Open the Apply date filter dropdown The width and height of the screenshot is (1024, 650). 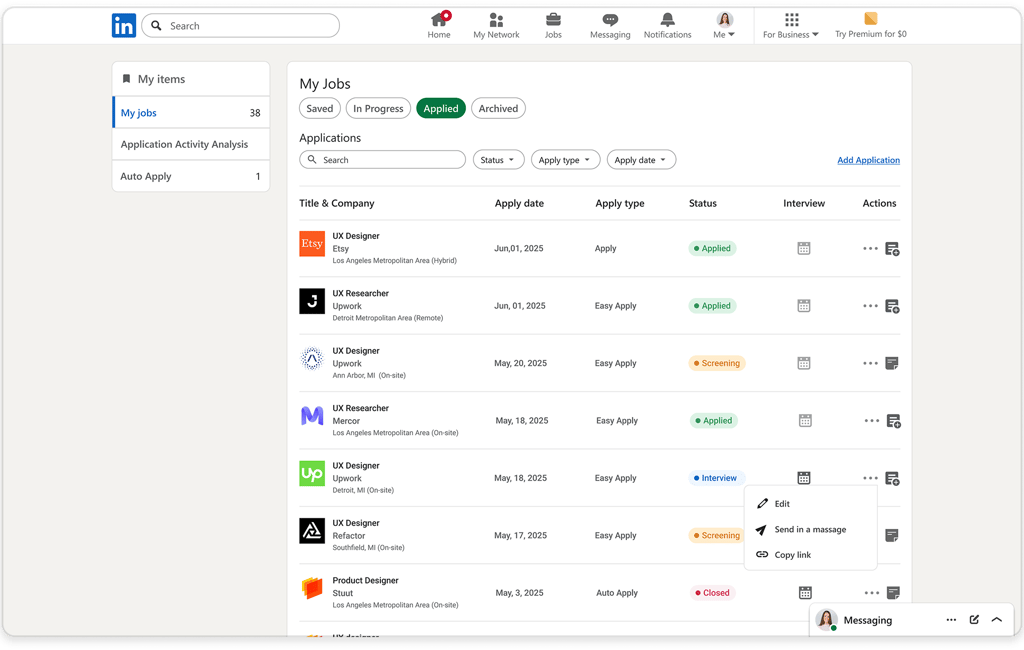tap(641, 160)
